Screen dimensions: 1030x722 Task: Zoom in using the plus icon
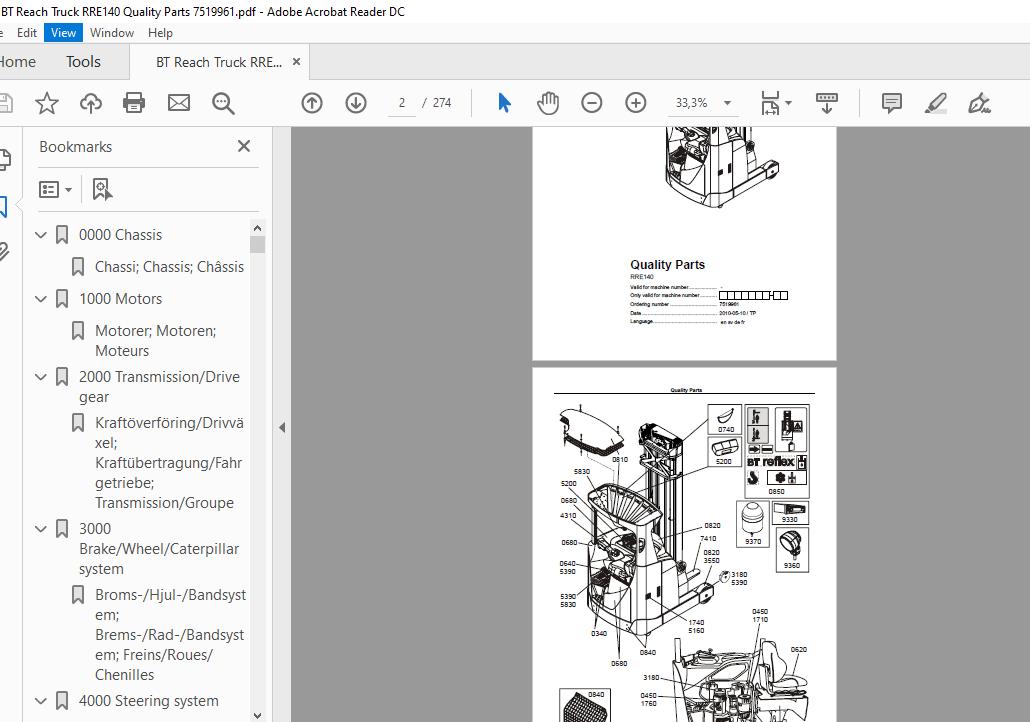(636, 103)
